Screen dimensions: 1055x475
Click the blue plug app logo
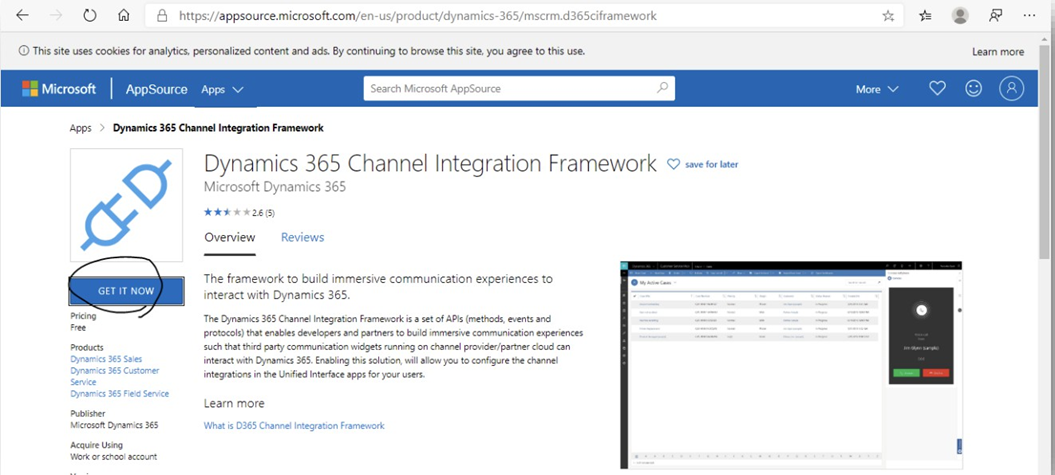point(126,205)
